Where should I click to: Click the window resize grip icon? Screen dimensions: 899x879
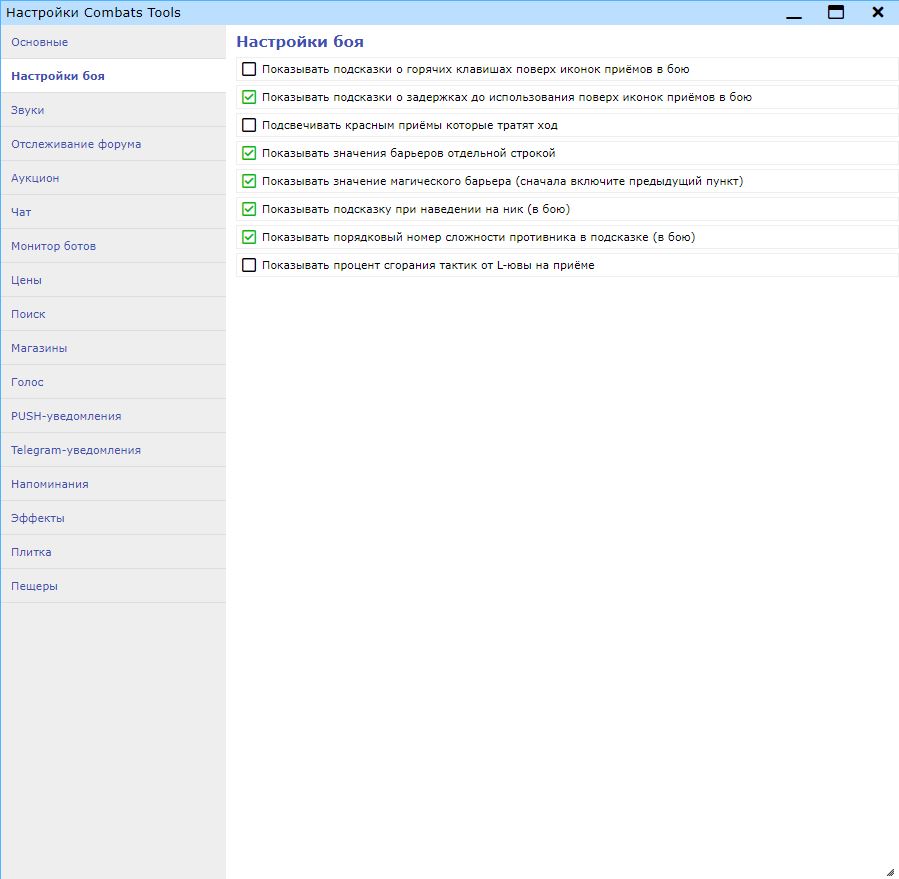pyautogui.click(x=890, y=872)
